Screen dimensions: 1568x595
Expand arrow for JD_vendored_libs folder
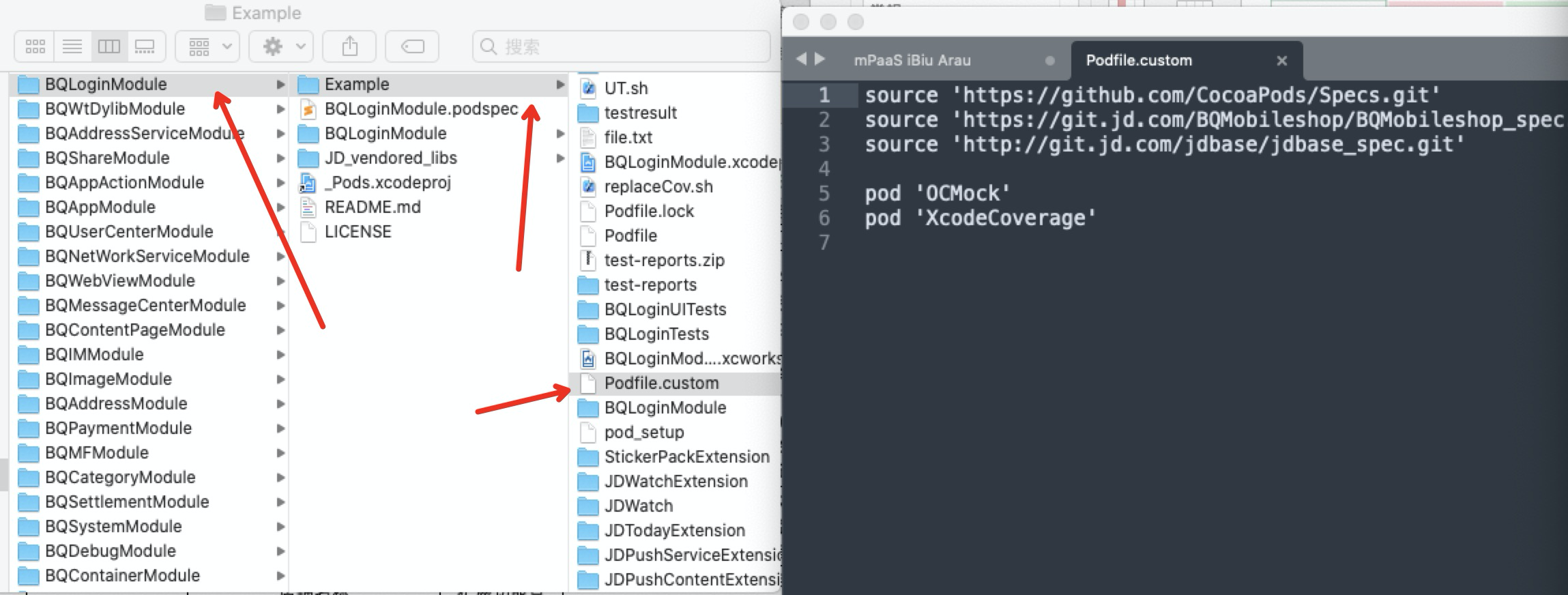click(560, 158)
